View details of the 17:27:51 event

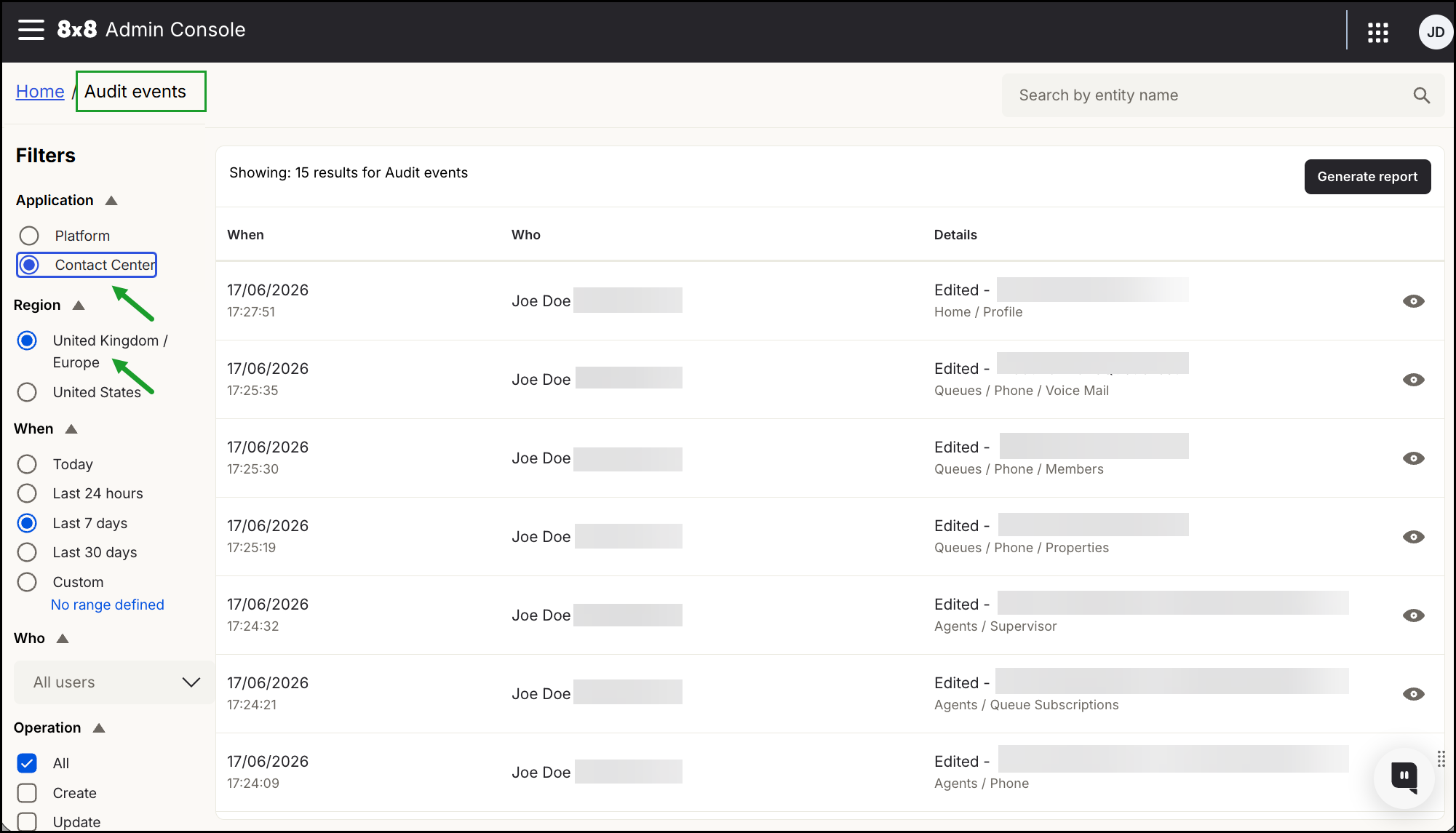(x=1413, y=301)
